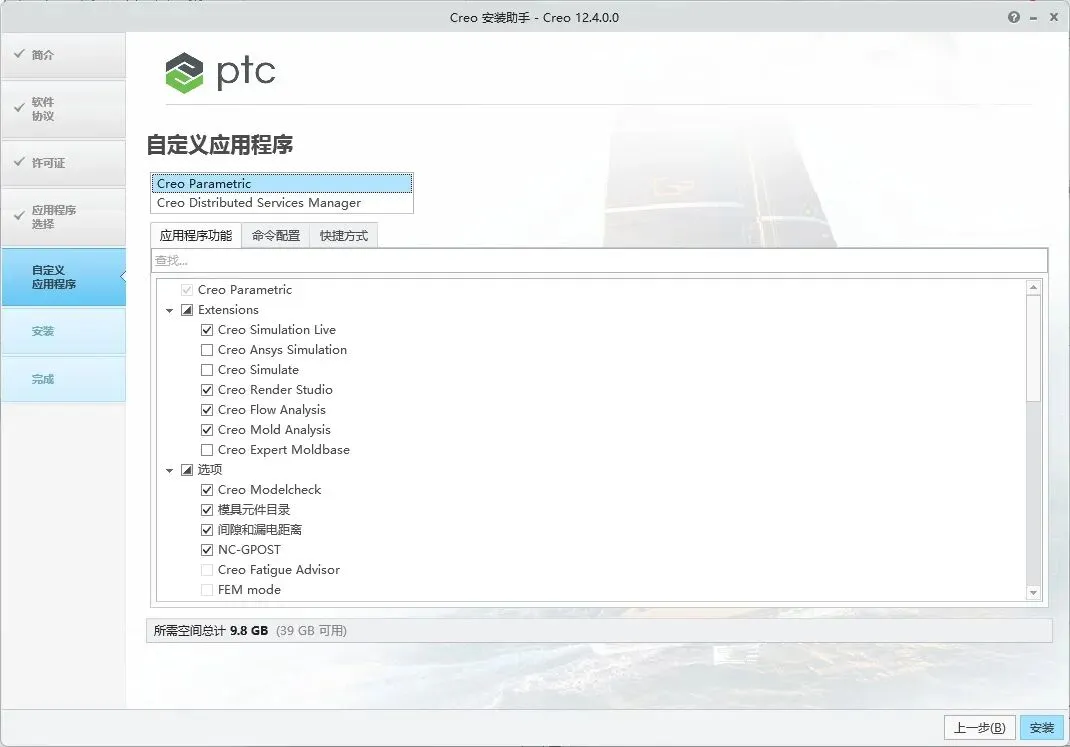The height and width of the screenshot is (747, 1070).
Task: Click the PTC logo
Action: 220,72
